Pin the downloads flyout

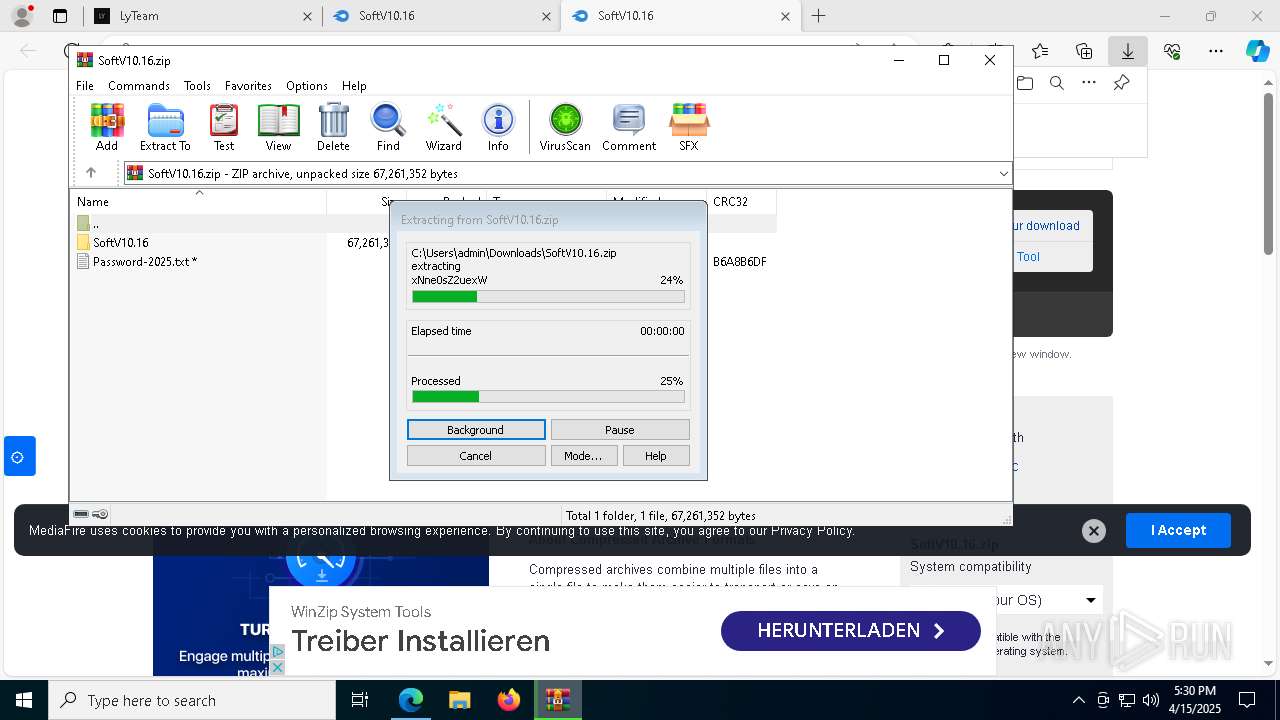pos(1122,83)
